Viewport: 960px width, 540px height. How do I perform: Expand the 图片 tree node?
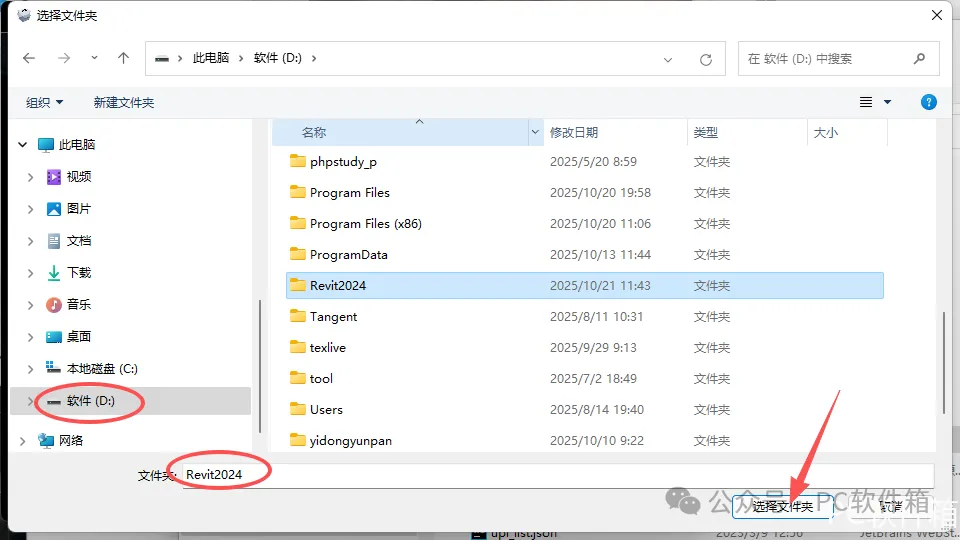(x=30, y=209)
